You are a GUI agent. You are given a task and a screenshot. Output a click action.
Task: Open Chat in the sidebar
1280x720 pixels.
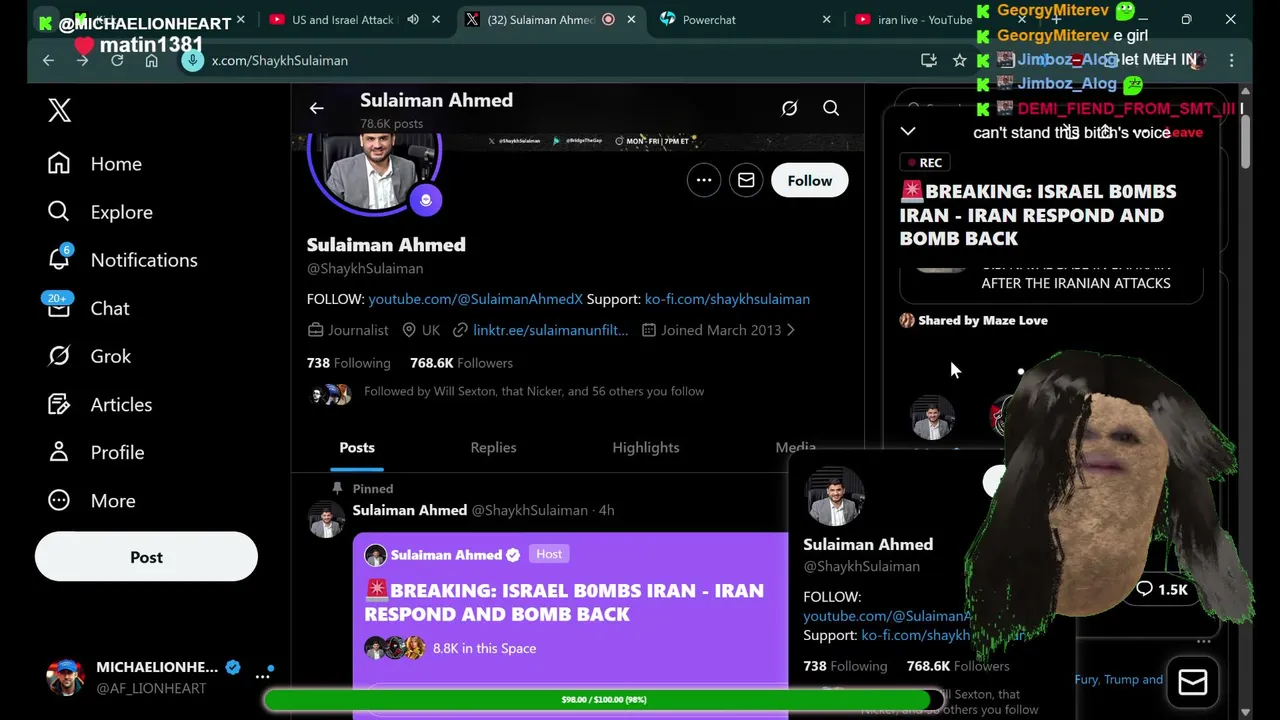[x=88, y=308]
